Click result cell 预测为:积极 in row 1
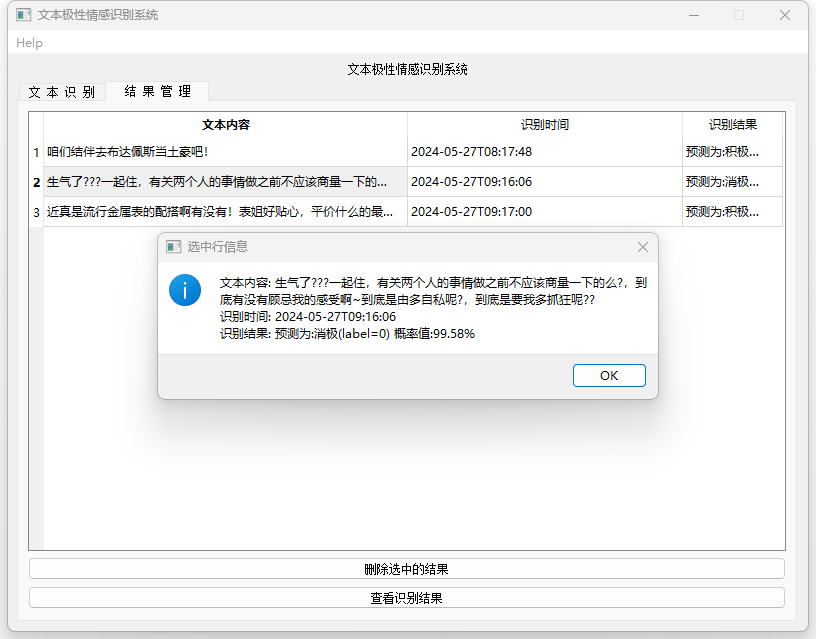This screenshot has height=639, width=816. pyautogui.click(x=733, y=152)
